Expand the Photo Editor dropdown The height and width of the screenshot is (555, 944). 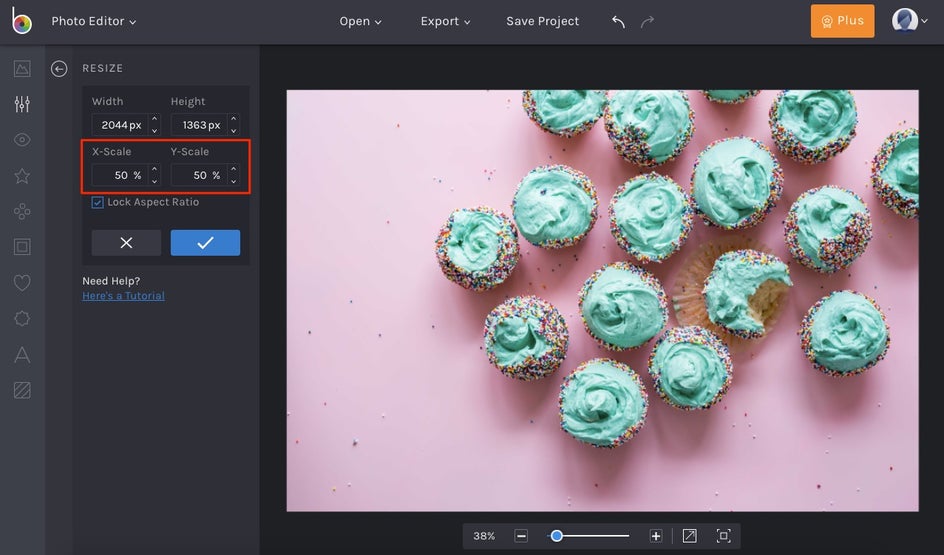[x=94, y=21]
